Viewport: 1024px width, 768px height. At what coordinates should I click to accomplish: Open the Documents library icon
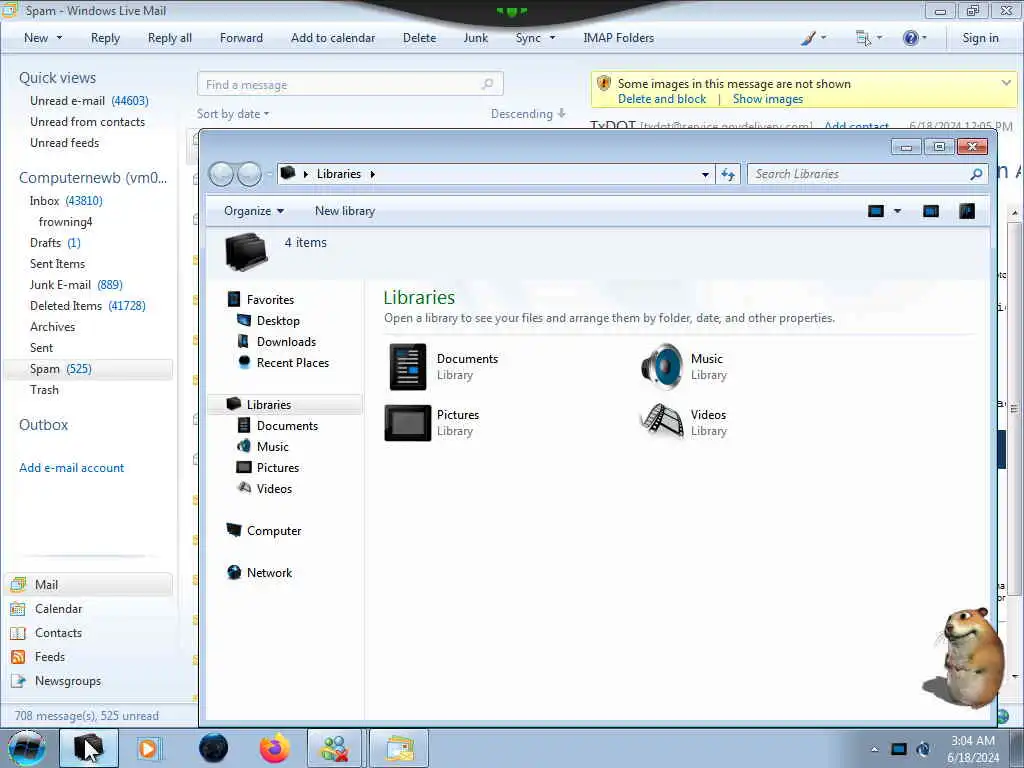[x=408, y=367]
